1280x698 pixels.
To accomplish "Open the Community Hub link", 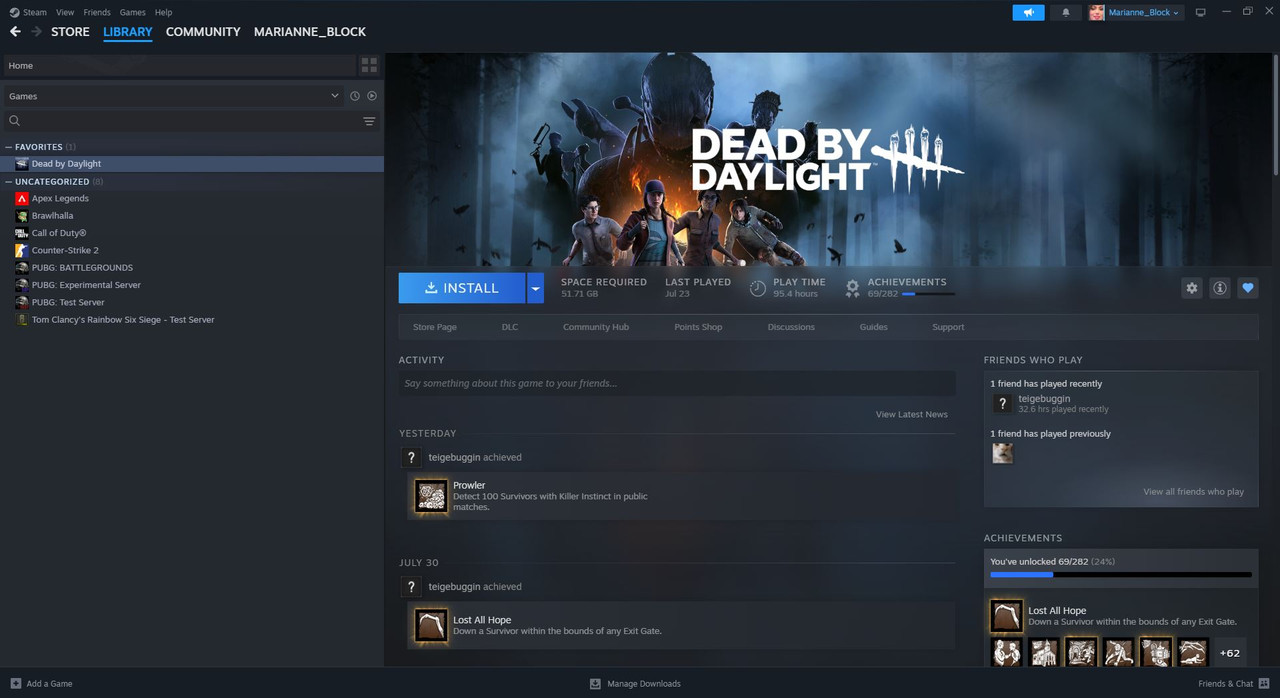I will tap(596, 327).
